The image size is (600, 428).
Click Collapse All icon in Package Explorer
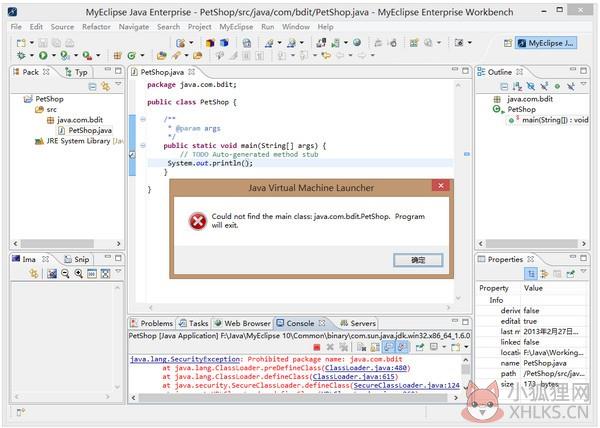point(92,86)
